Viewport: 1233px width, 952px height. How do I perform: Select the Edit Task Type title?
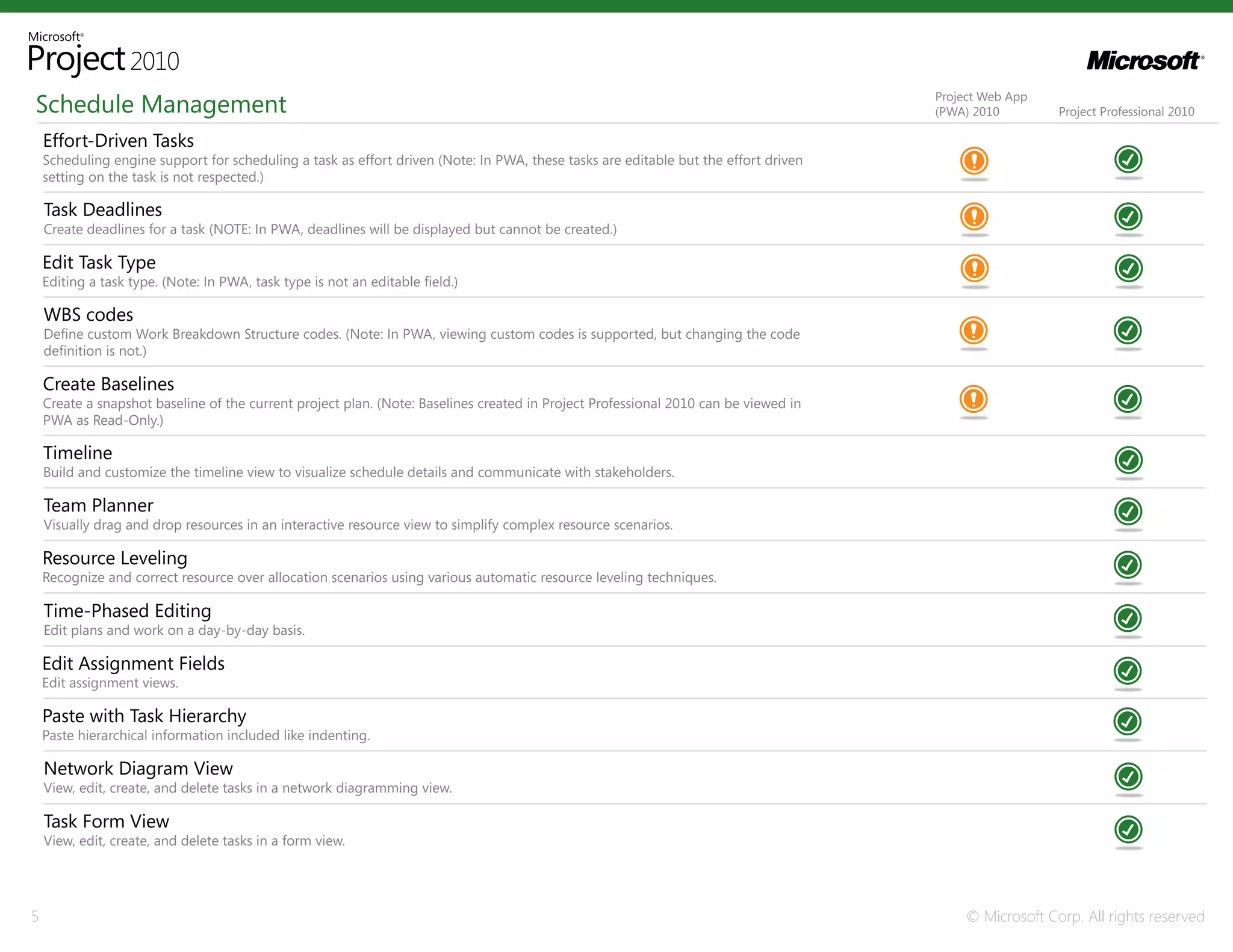pyautogui.click(x=99, y=263)
